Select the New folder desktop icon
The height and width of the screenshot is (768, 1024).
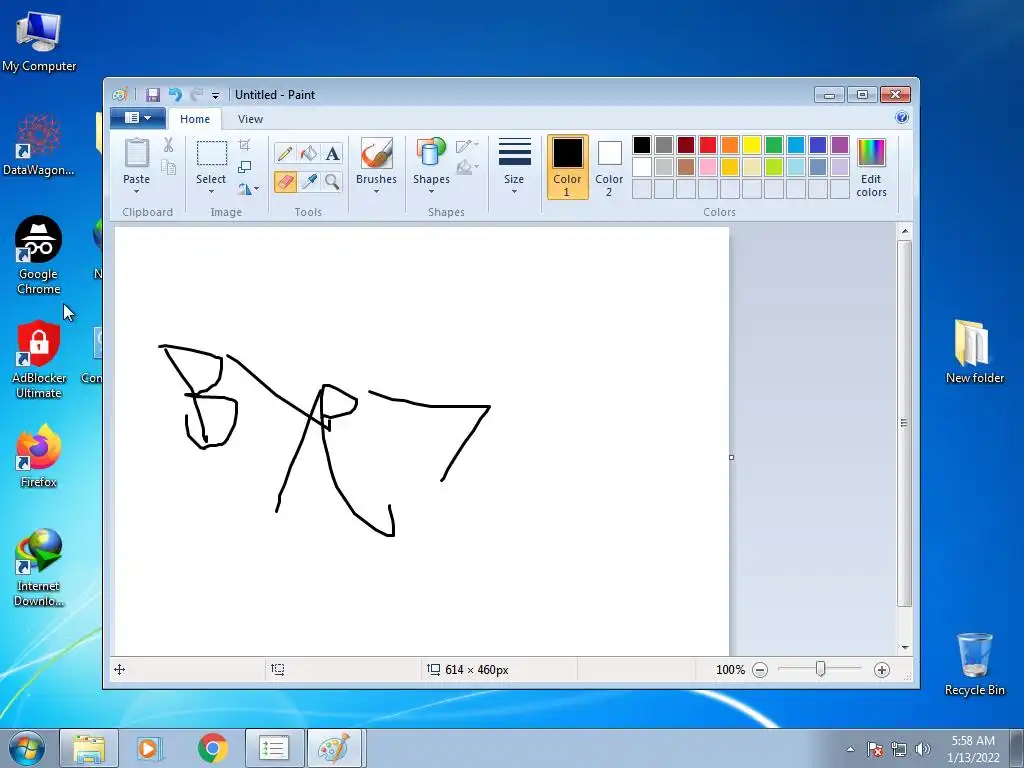click(x=974, y=351)
